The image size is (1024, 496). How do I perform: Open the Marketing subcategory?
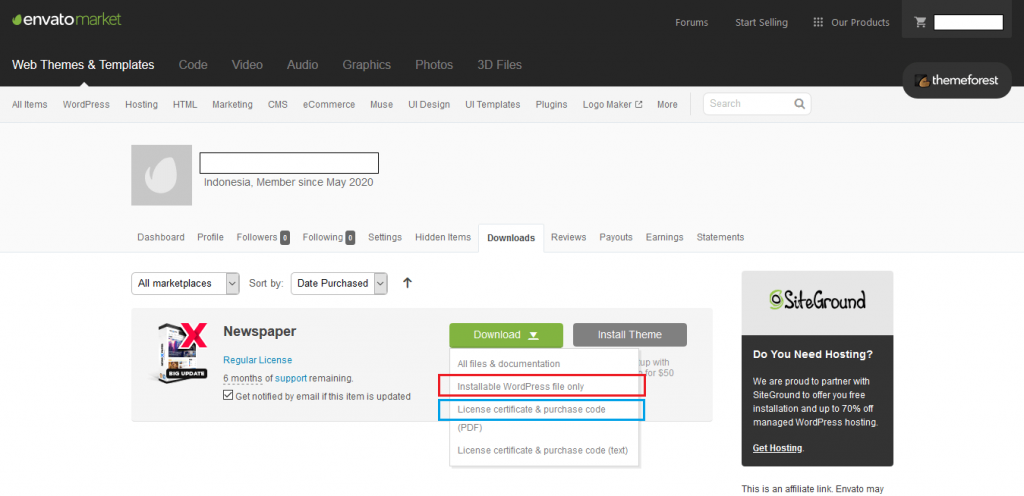coord(232,104)
